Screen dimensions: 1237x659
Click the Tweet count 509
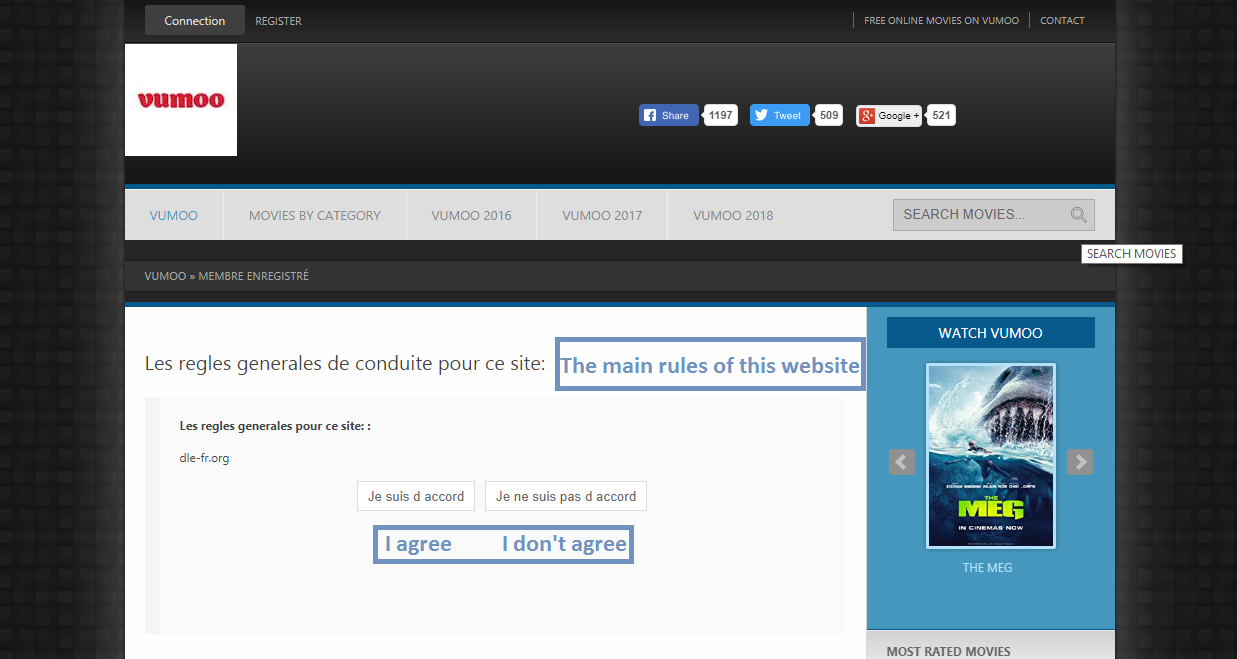click(x=829, y=115)
